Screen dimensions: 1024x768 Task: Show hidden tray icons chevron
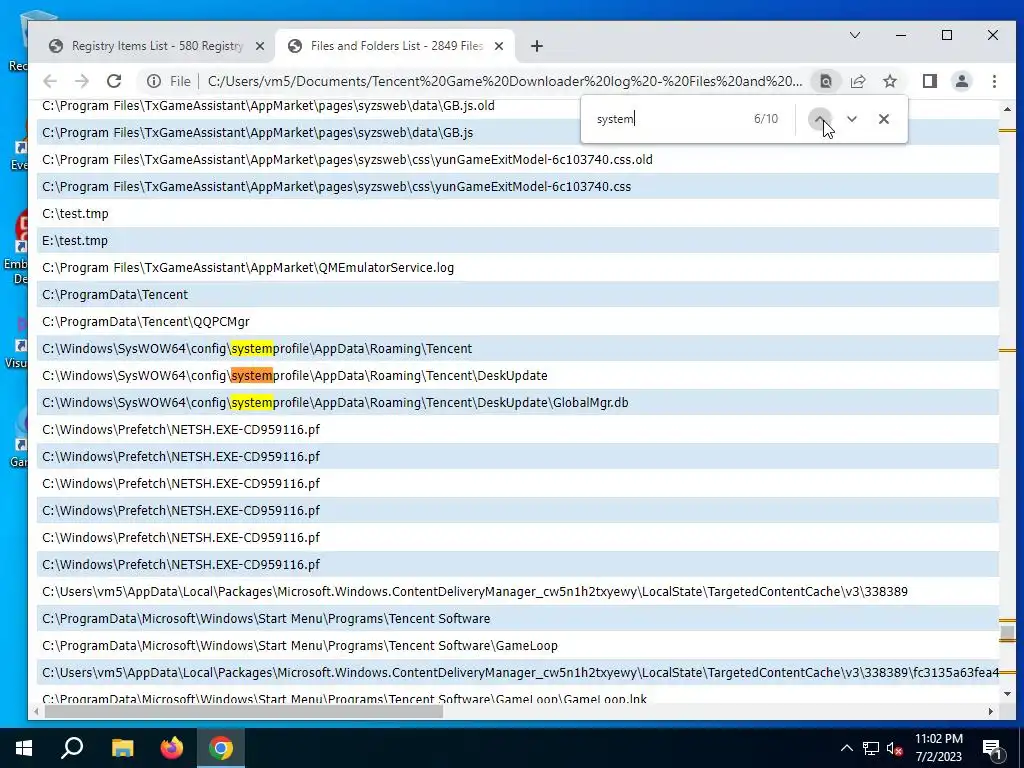(x=846, y=748)
